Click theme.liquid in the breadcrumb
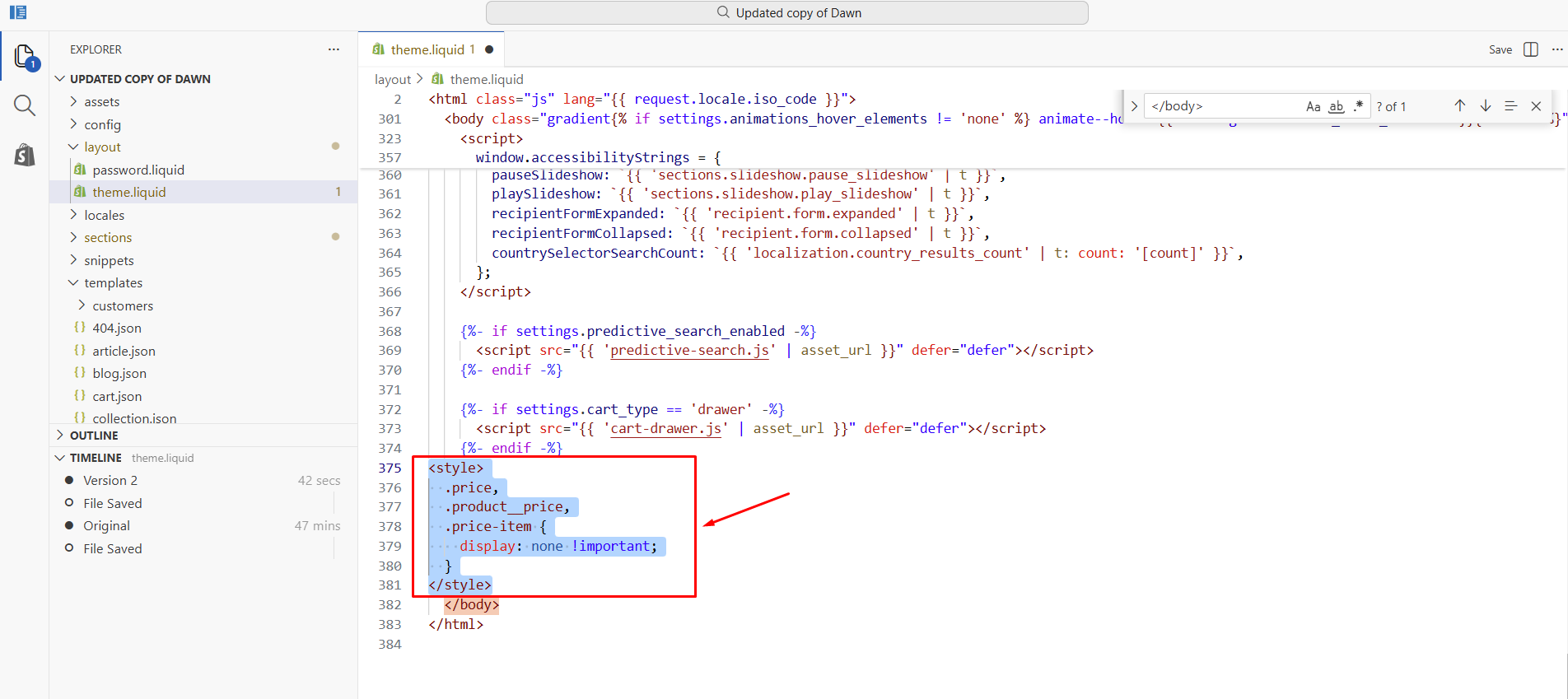 486,79
